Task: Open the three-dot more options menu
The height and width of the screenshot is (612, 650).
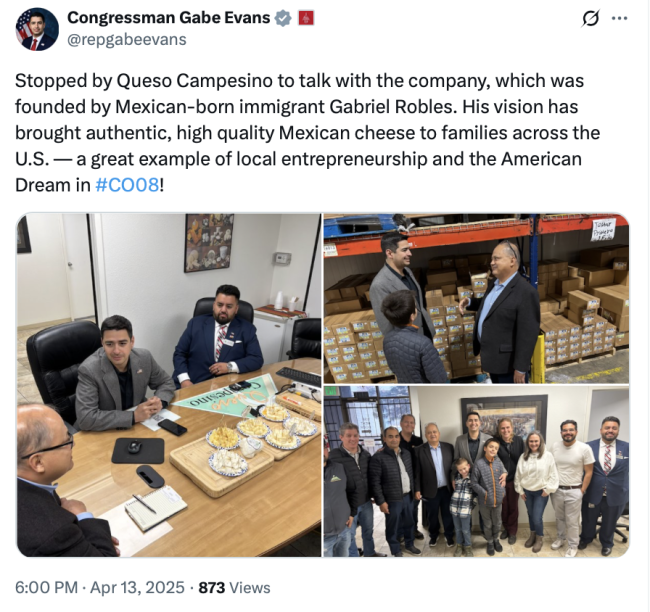Action: pyautogui.click(x=620, y=18)
